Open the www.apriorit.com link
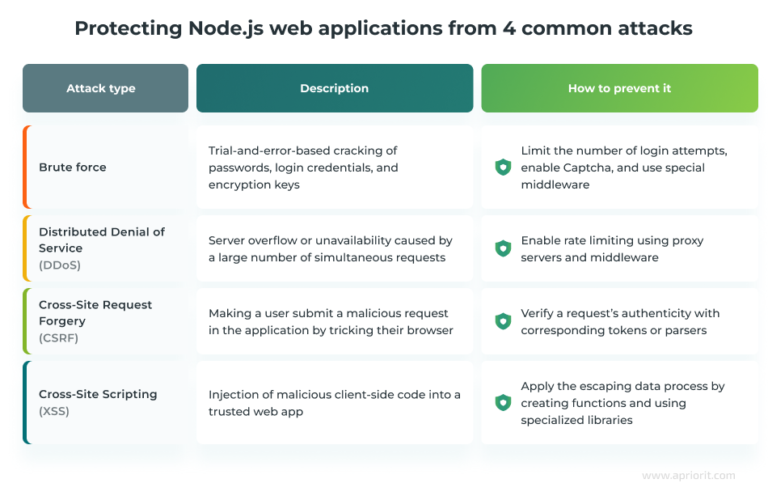Image resolution: width=768 pixels, height=496 pixels. coord(690,476)
